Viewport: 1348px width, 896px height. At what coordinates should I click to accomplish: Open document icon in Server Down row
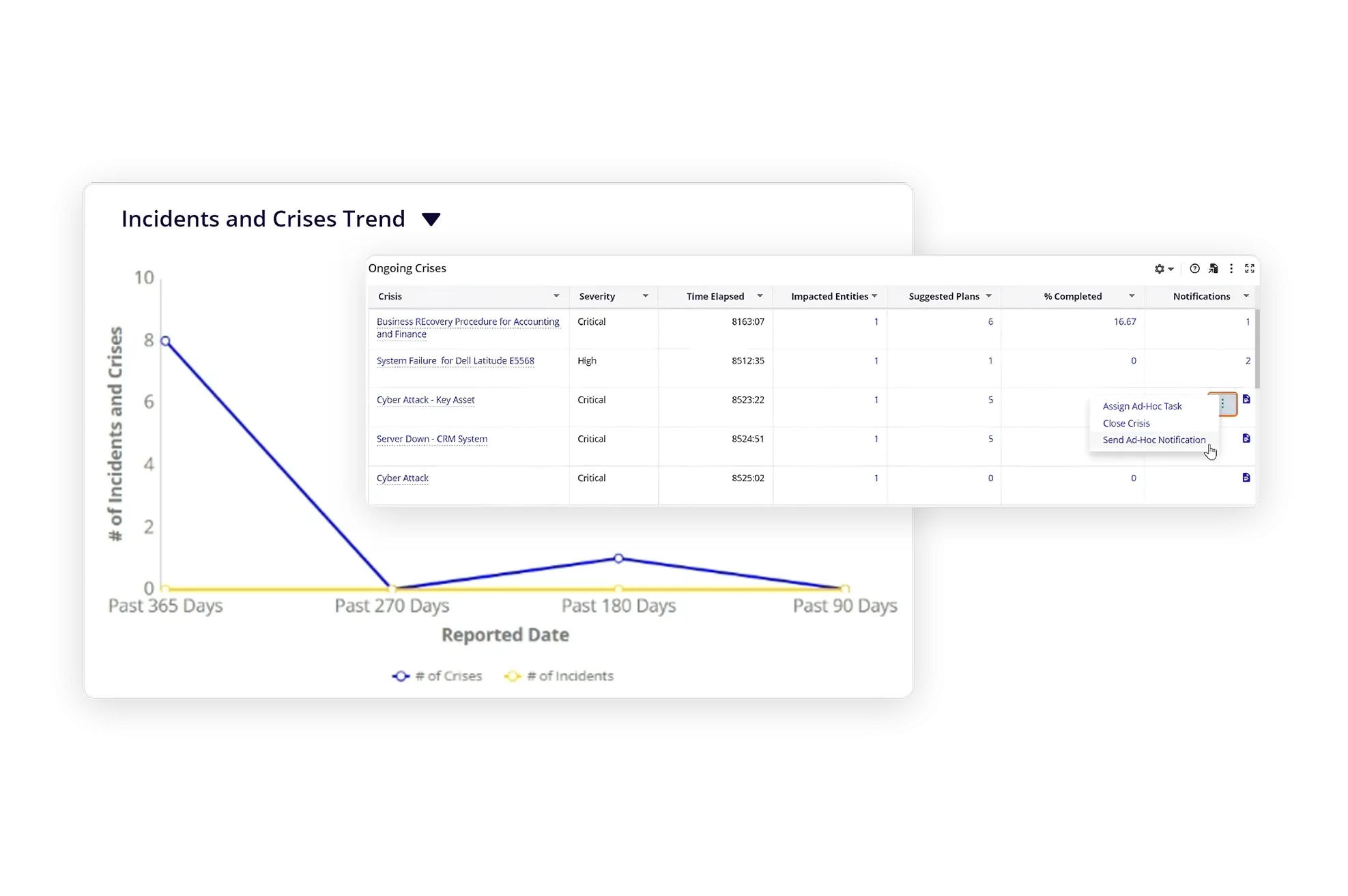(1246, 439)
